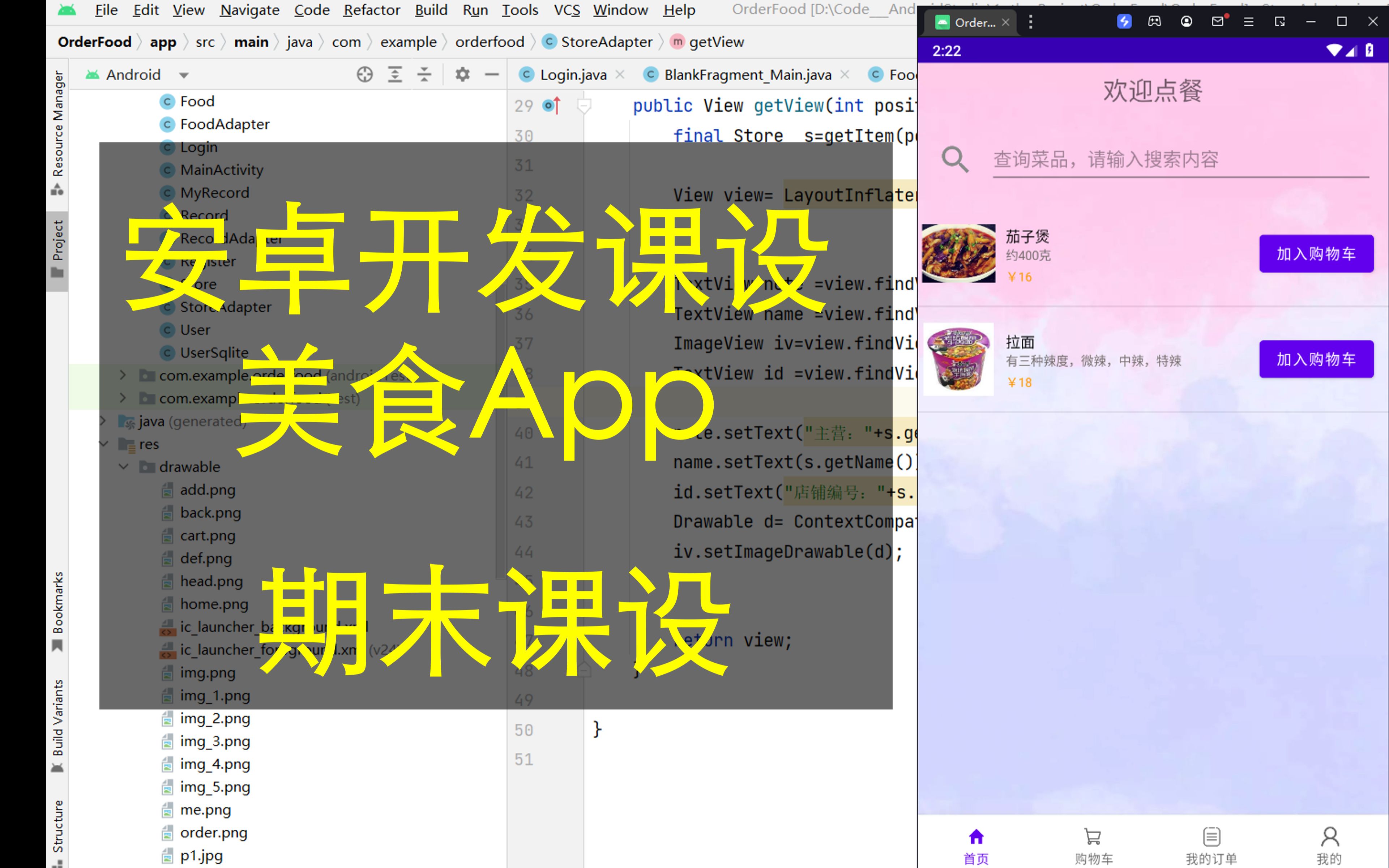Screen dimensions: 1389x868
Task: Hide the Project panel with minus icon
Action: coord(492,74)
